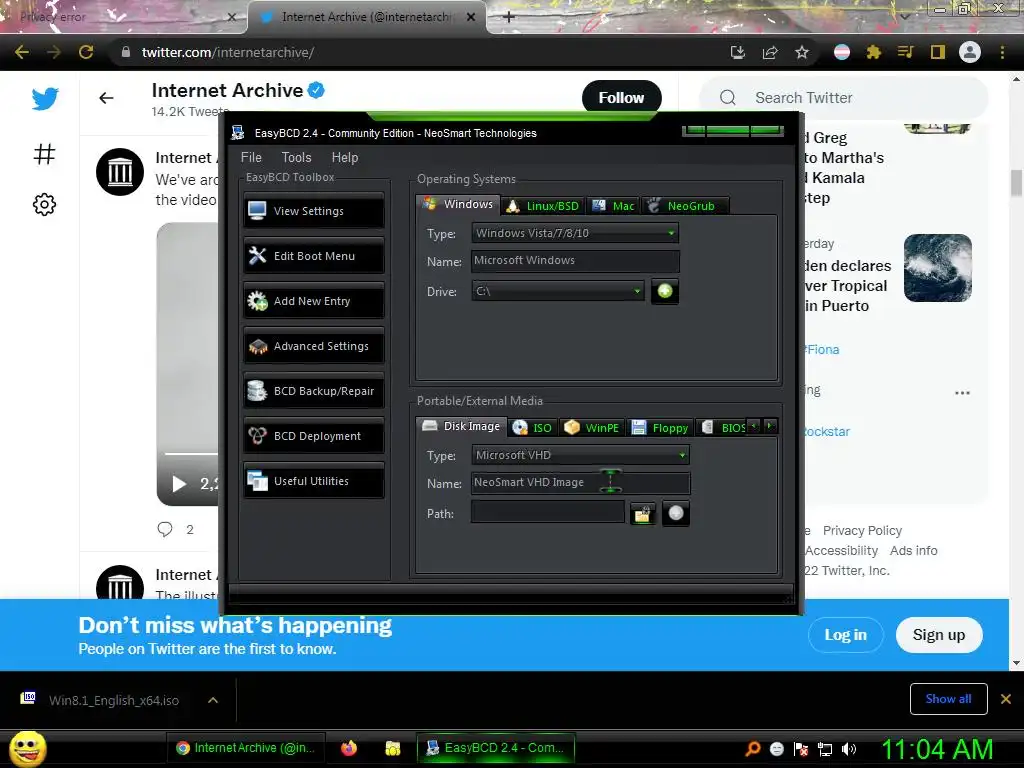Click the Sign up button
1024x768 pixels.
click(938, 635)
